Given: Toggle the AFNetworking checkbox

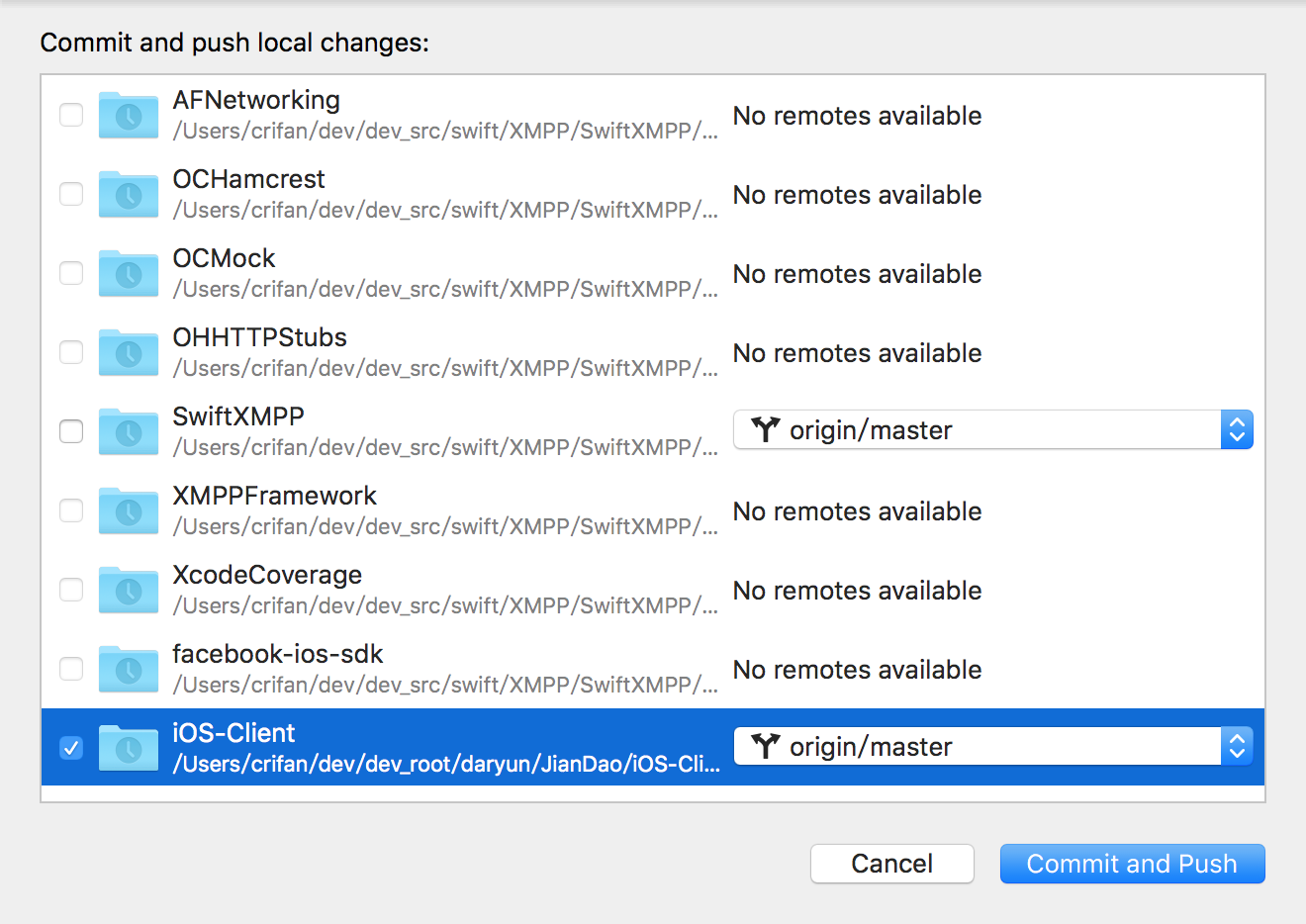Looking at the screenshot, I should coord(71,115).
